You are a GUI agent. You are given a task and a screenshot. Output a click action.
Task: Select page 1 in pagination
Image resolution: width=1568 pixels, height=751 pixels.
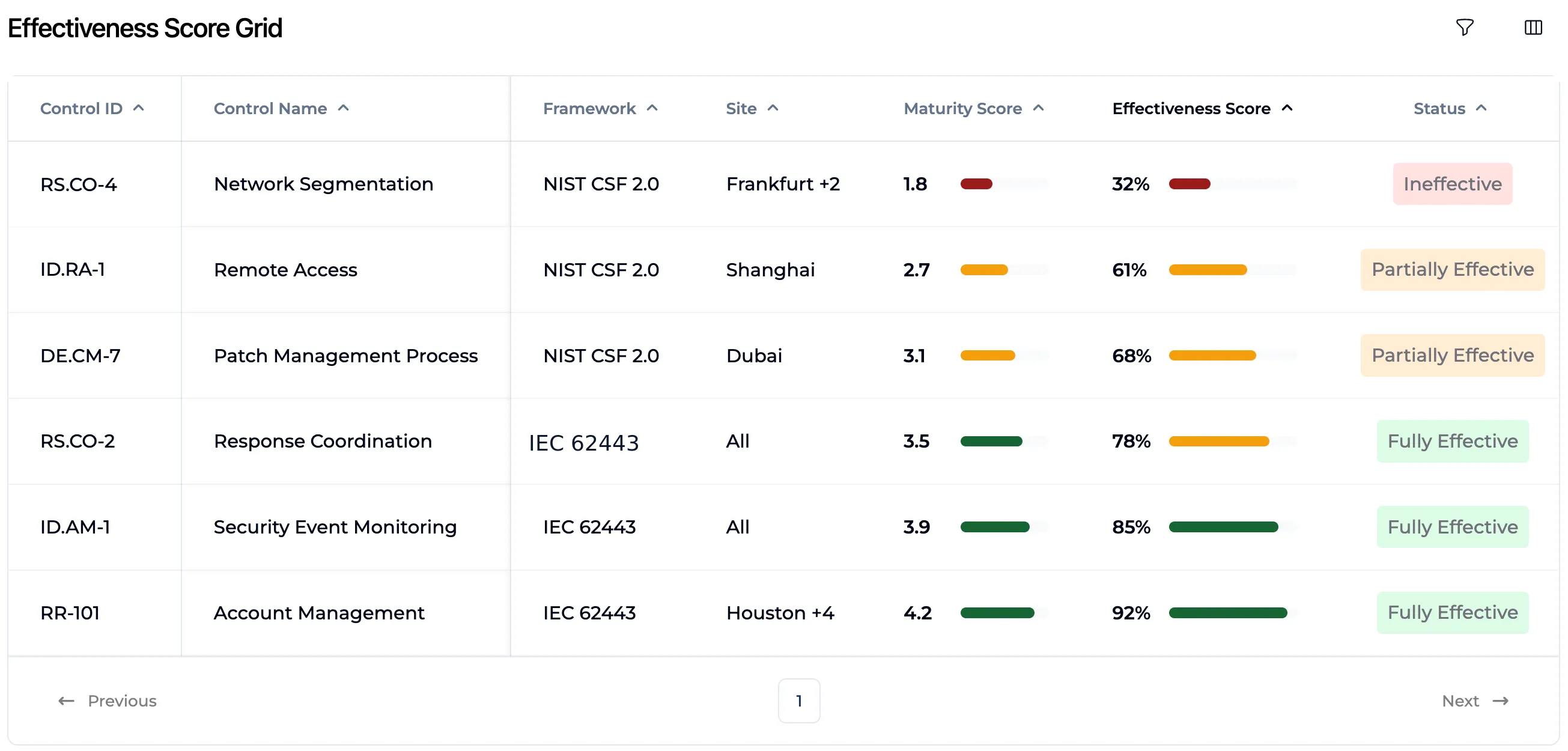tap(798, 701)
